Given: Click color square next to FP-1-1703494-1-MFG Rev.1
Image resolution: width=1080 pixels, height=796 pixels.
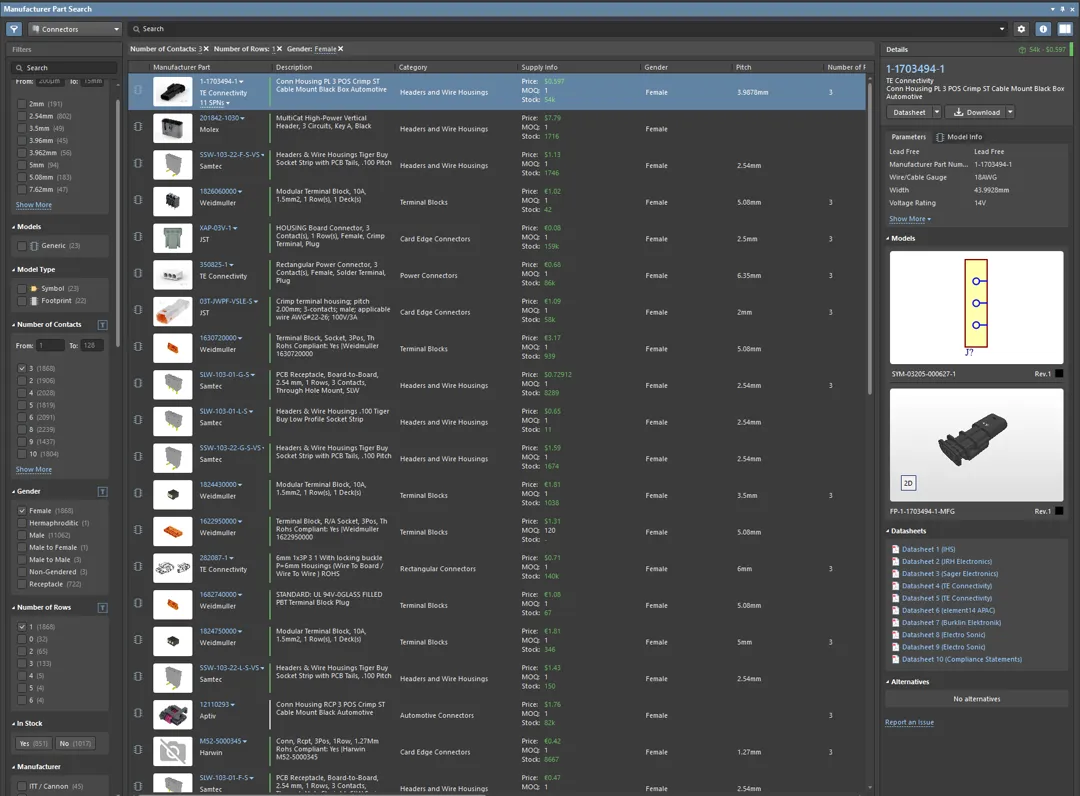Looking at the screenshot, I should (x=1059, y=512).
